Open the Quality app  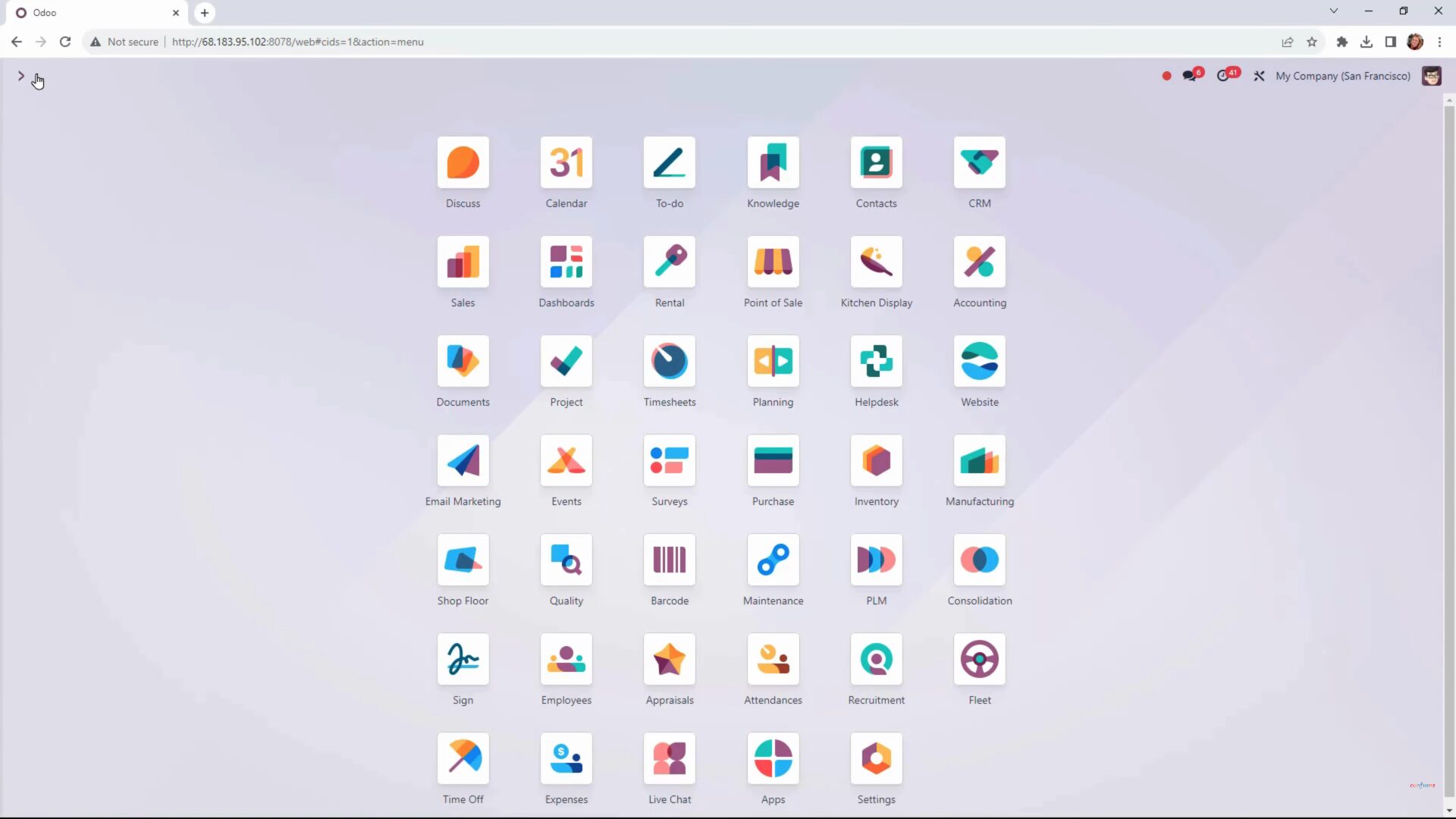point(566,560)
